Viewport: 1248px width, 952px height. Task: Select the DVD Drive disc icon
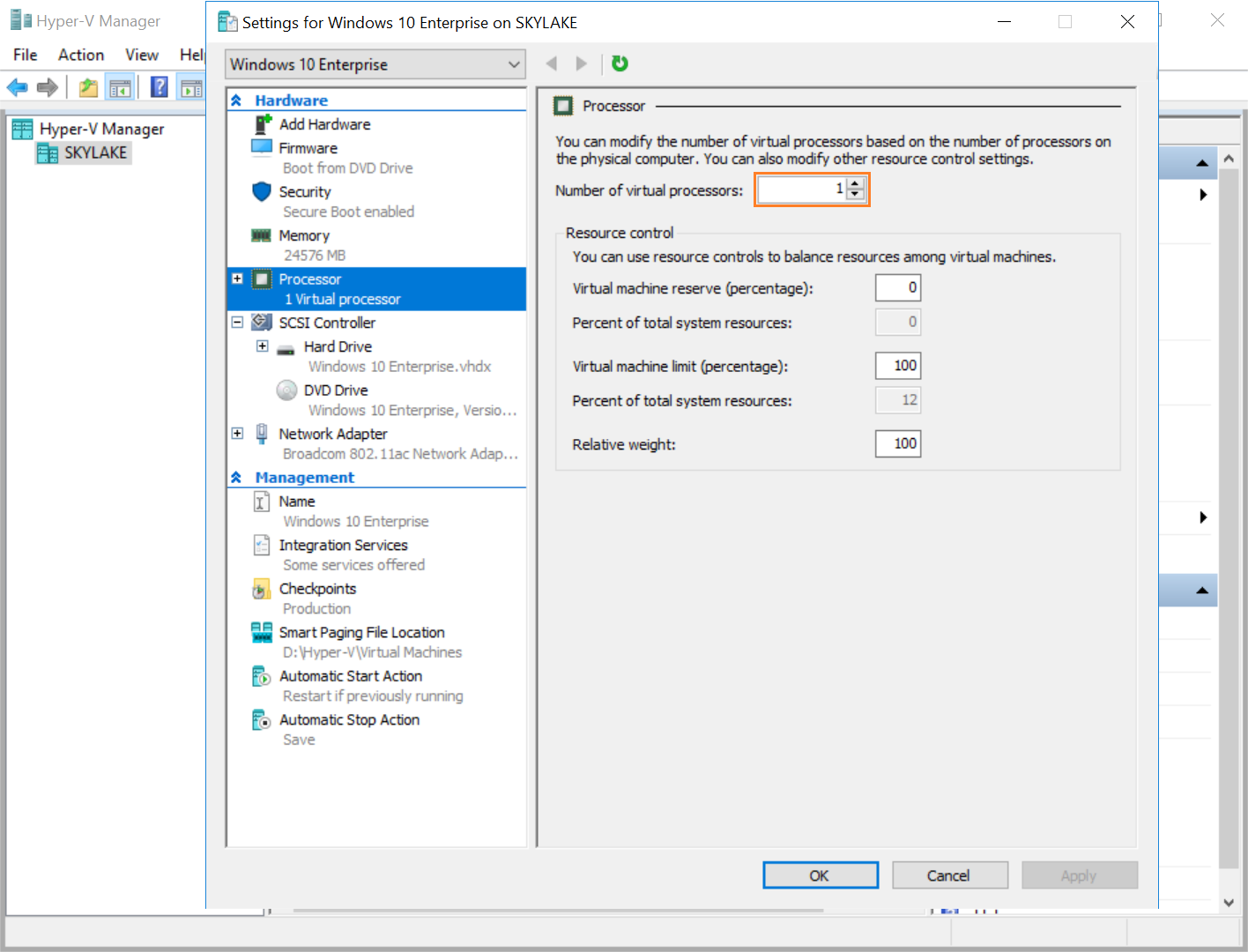(286, 390)
